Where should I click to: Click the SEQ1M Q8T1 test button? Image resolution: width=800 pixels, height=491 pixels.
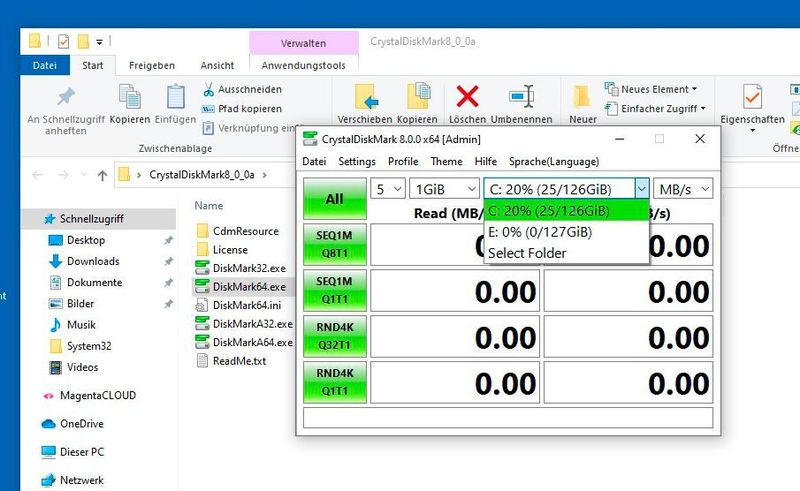[335, 244]
